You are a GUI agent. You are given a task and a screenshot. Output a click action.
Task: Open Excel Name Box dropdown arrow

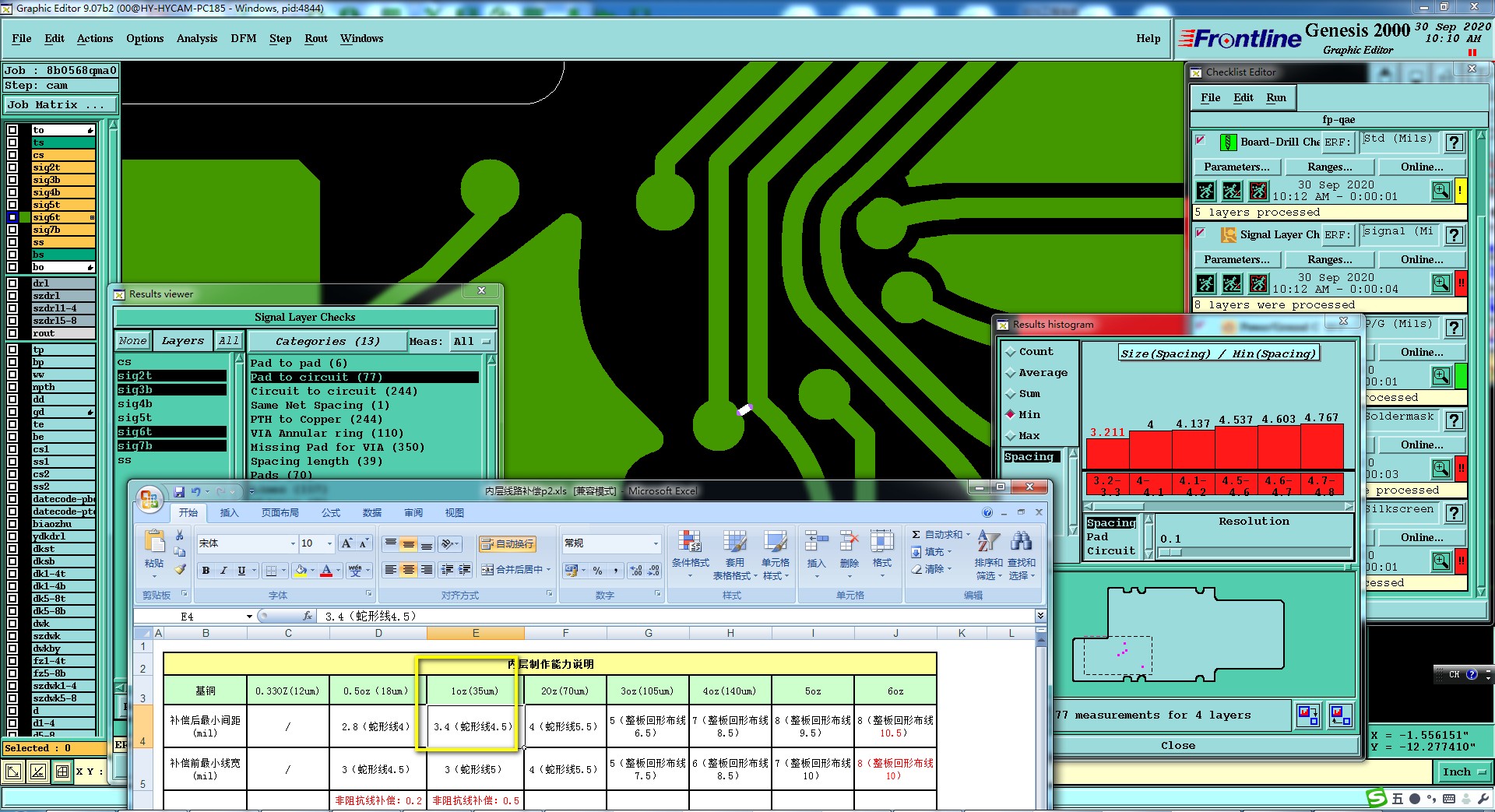click(249, 617)
